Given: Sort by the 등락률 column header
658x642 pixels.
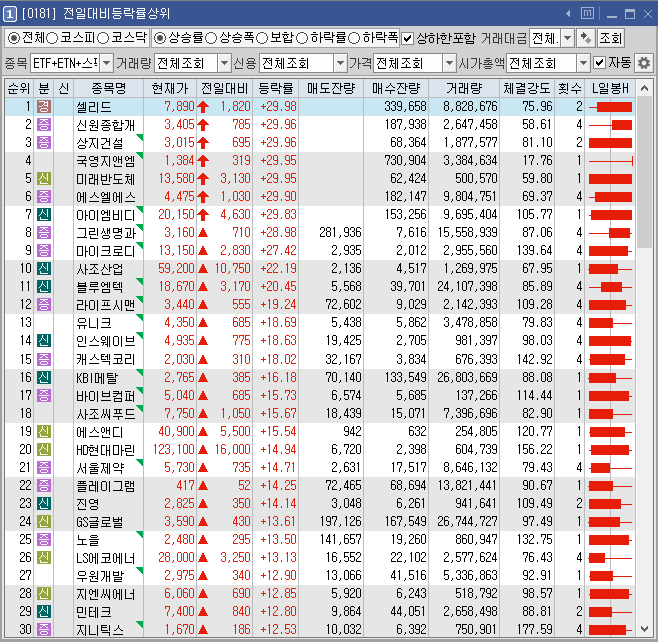Looking at the screenshot, I should [x=276, y=88].
